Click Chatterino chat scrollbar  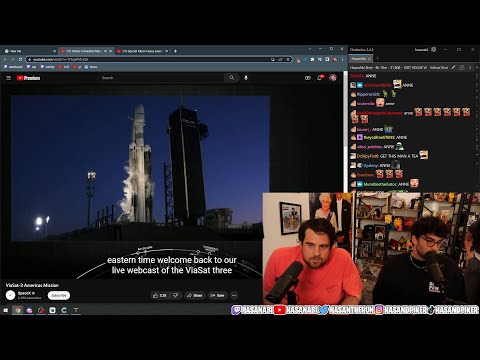point(477,132)
